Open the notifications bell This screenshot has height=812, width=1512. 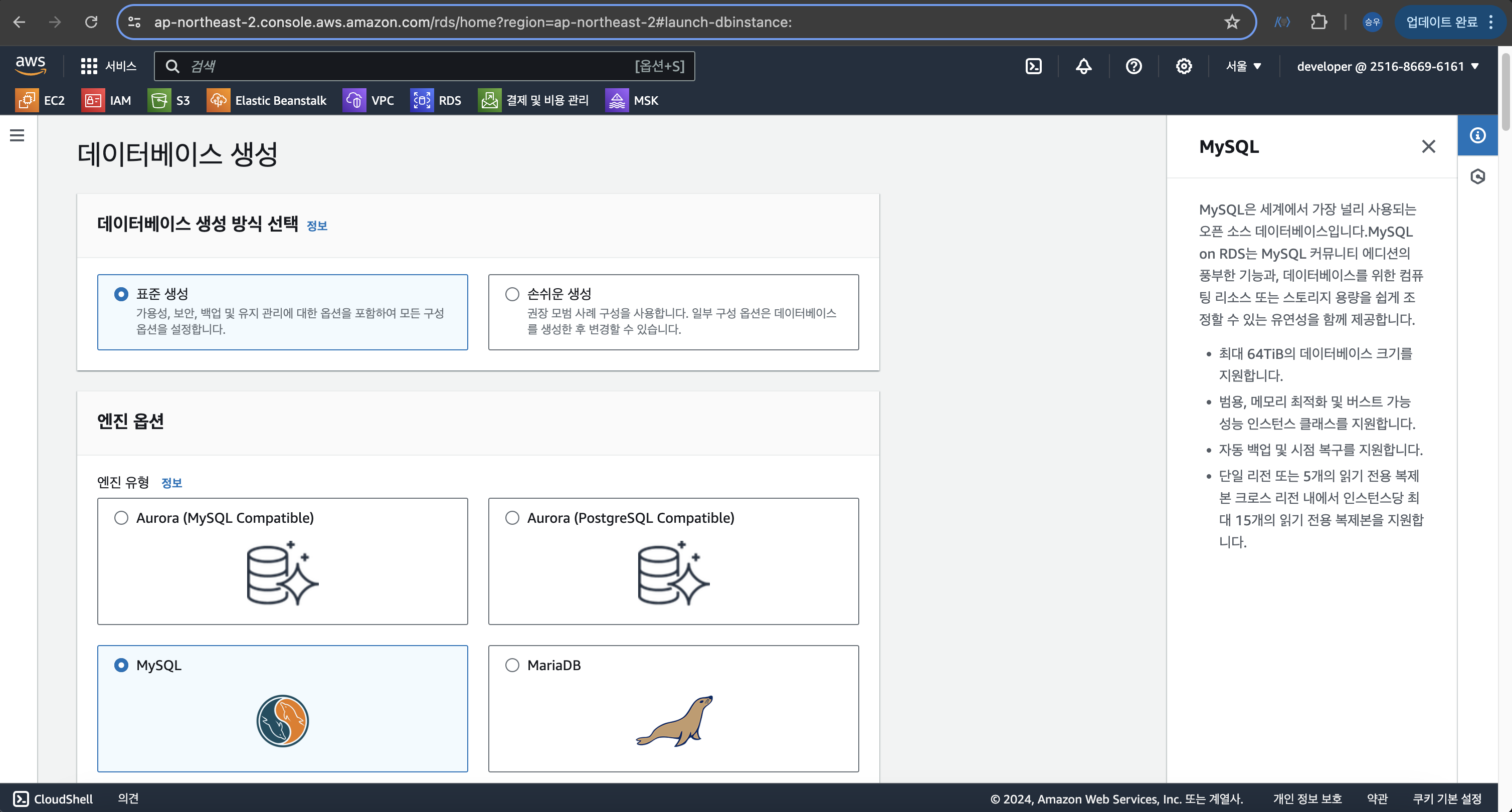pyautogui.click(x=1083, y=66)
